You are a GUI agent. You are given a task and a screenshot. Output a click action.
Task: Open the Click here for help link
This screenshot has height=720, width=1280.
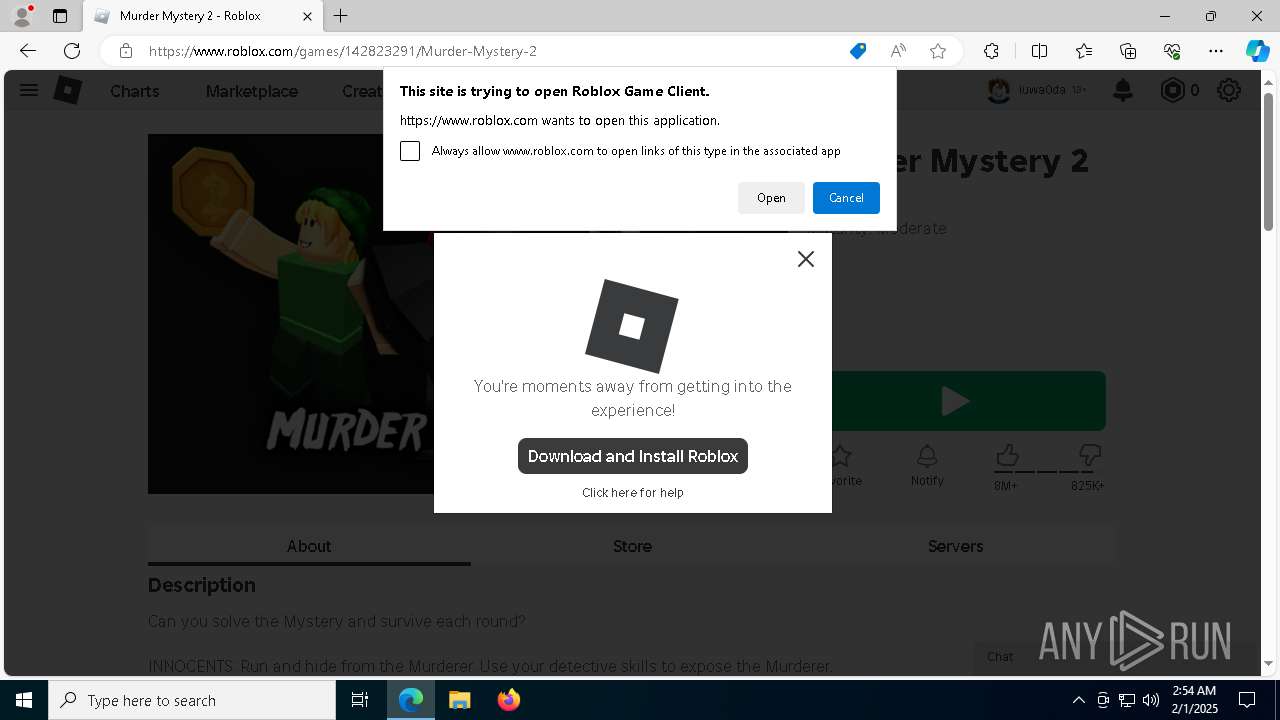point(633,492)
